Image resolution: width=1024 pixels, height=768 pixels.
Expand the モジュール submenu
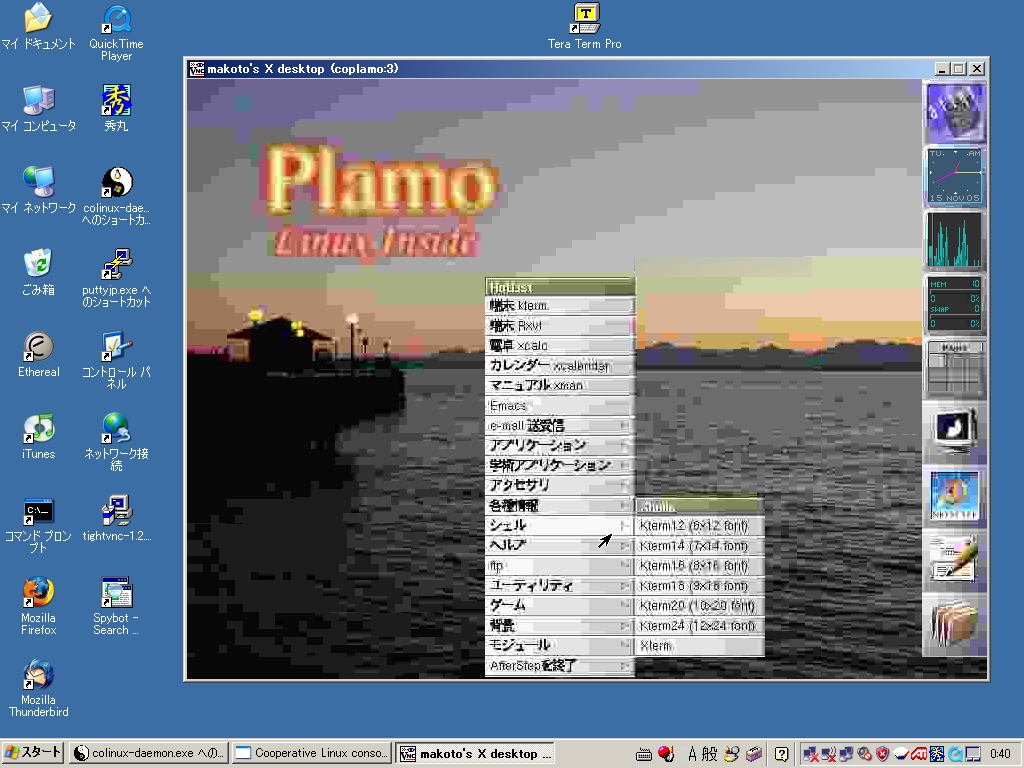560,645
